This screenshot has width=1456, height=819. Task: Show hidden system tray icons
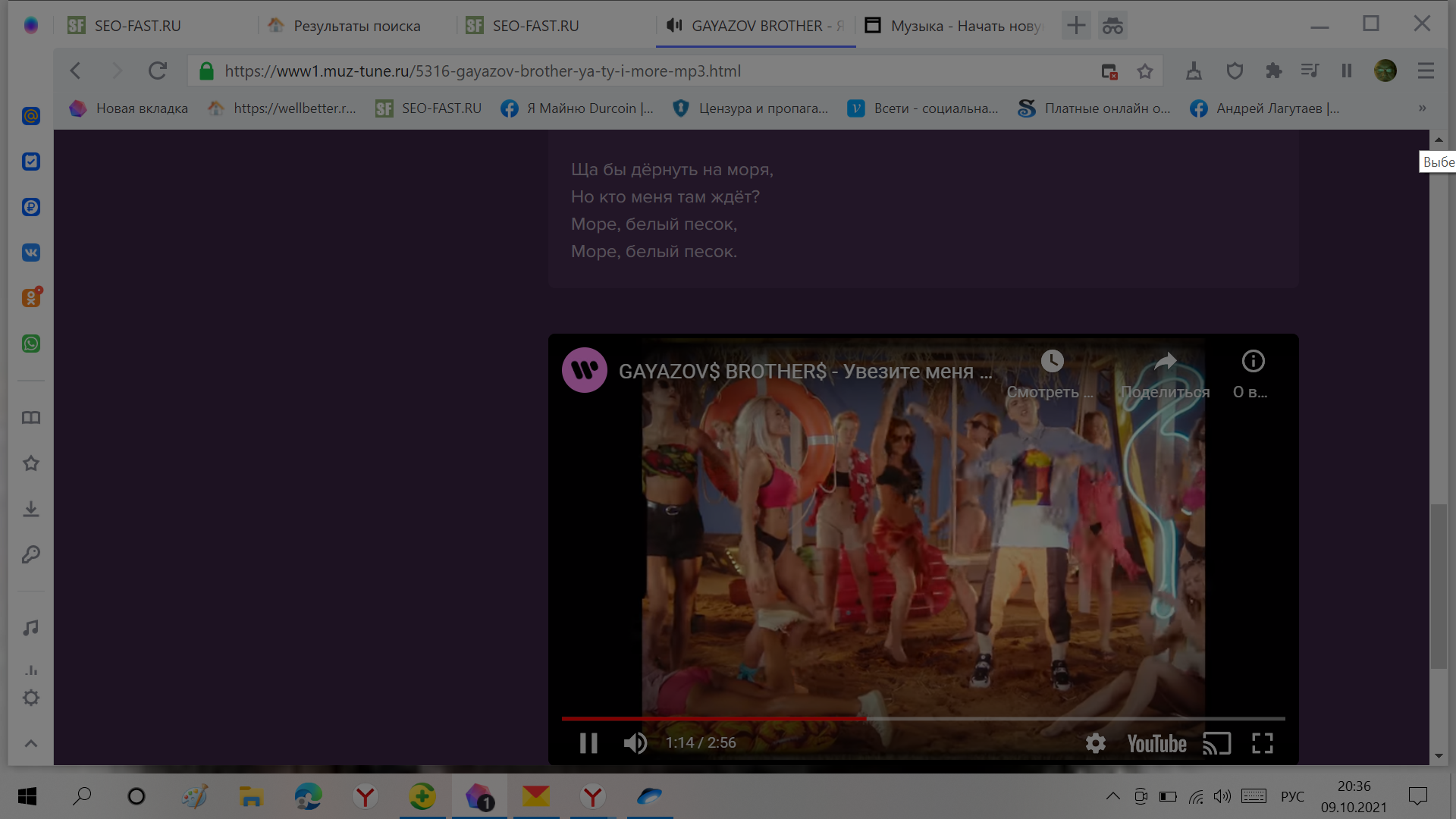click(1112, 796)
